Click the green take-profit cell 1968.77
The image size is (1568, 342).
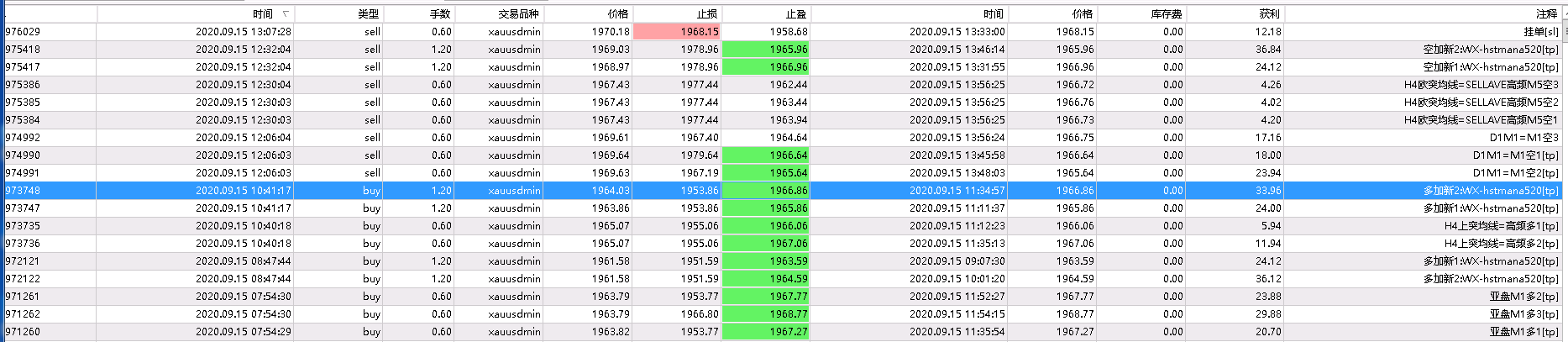pos(766,313)
